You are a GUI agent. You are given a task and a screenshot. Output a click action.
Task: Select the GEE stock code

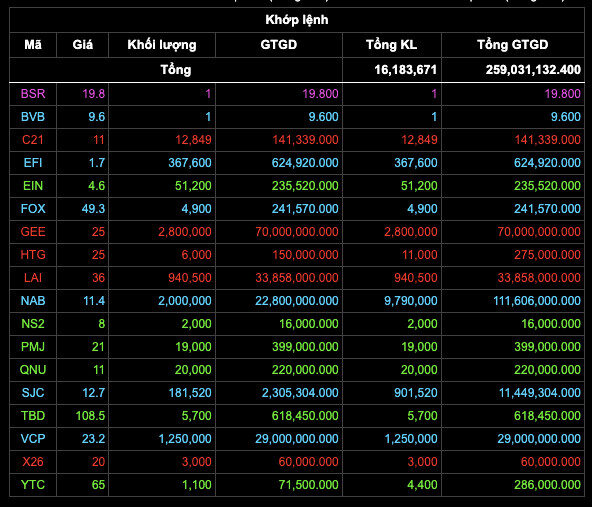(33, 231)
